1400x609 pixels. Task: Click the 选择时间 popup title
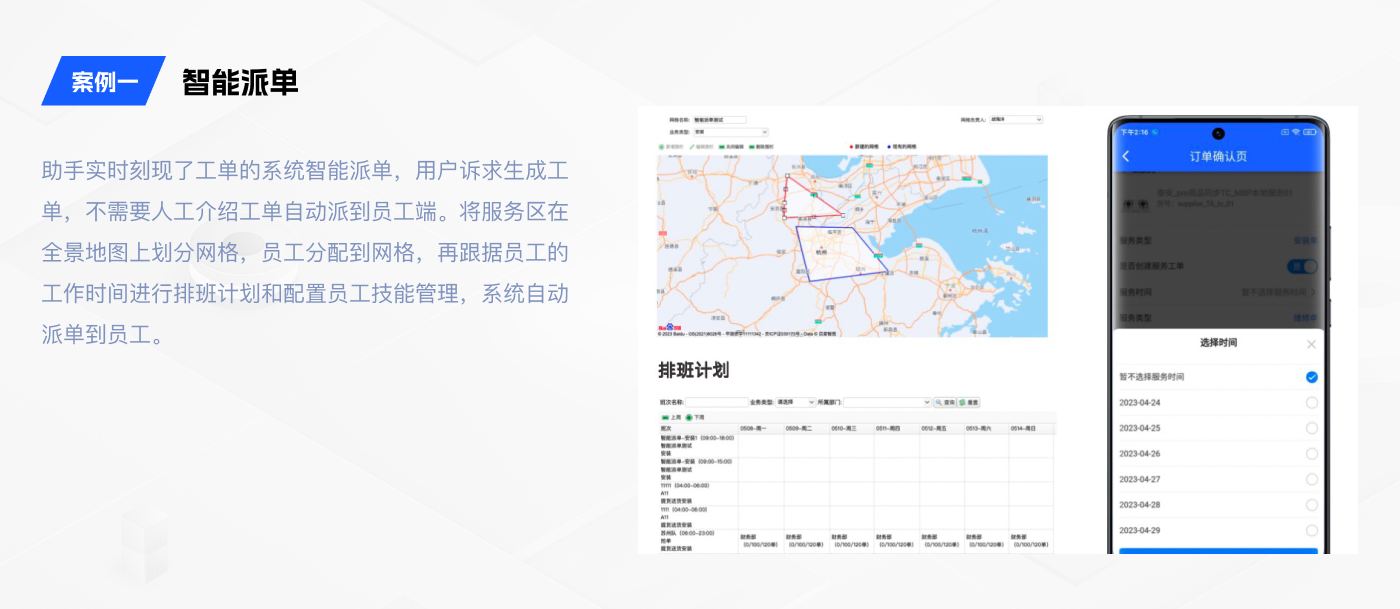[x=1218, y=343]
